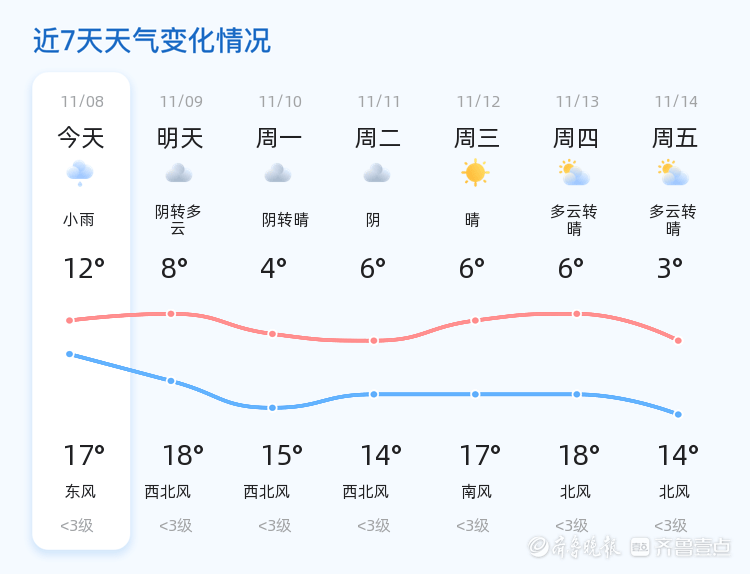Image resolution: width=750 pixels, height=574 pixels.
Task: Click the partly cloudy icon under 周五
Action: pos(673,173)
